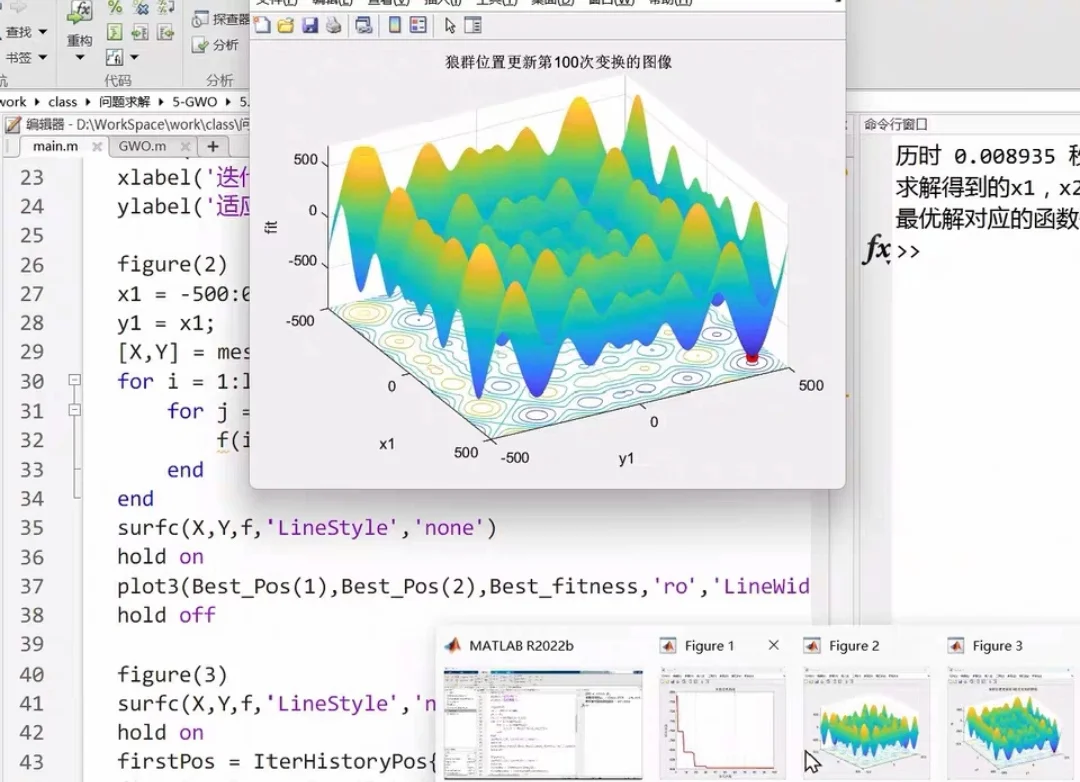This screenshot has height=782, width=1080.
Task: Click the Comment percent icon in ribbon
Action: click(115, 8)
